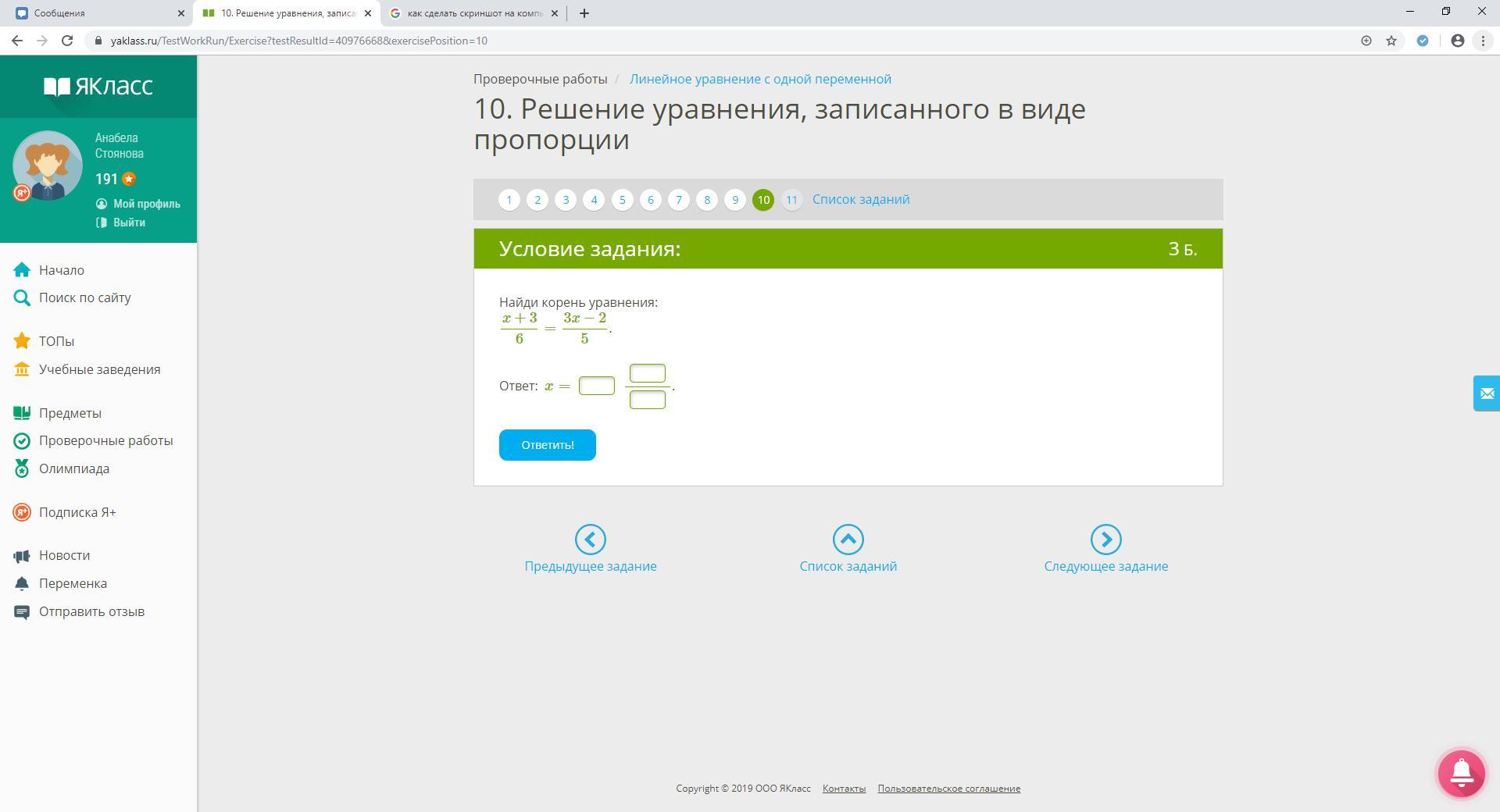Go back in browser history
Image resolution: width=1500 pixels, height=812 pixels.
tap(17, 41)
